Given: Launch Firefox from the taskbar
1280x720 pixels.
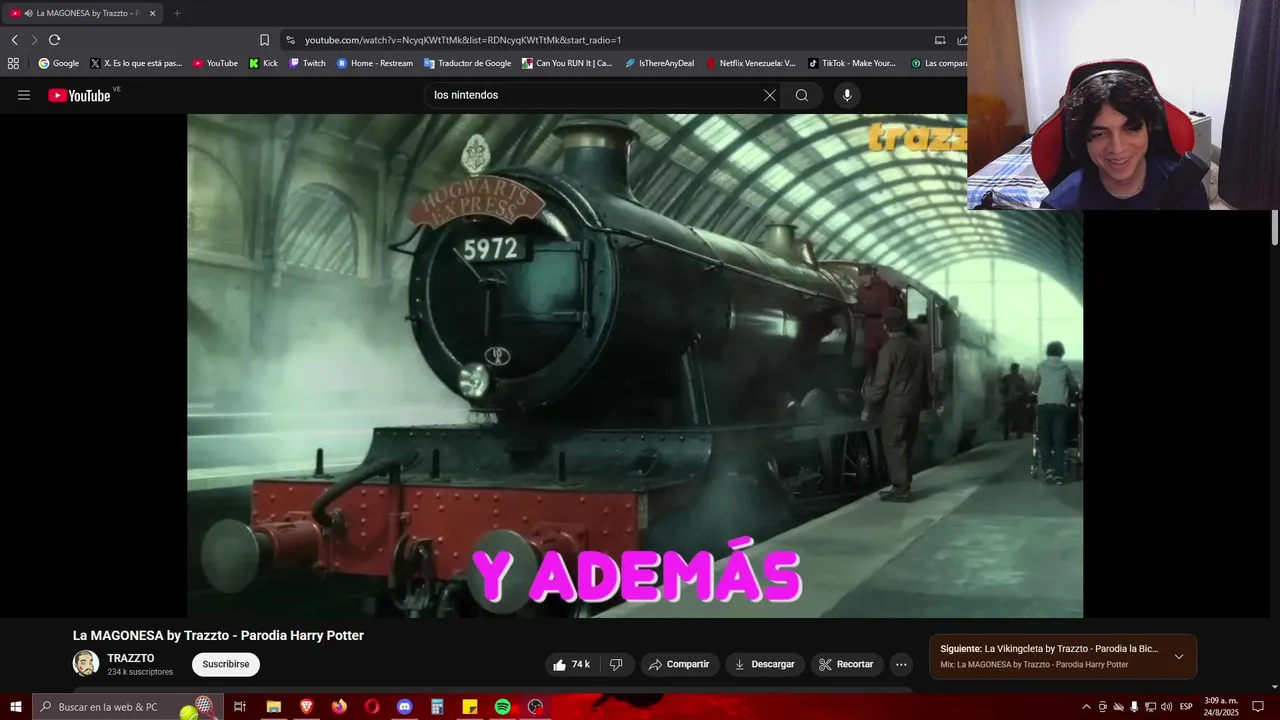Looking at the screenshot, I should point(339,707).
